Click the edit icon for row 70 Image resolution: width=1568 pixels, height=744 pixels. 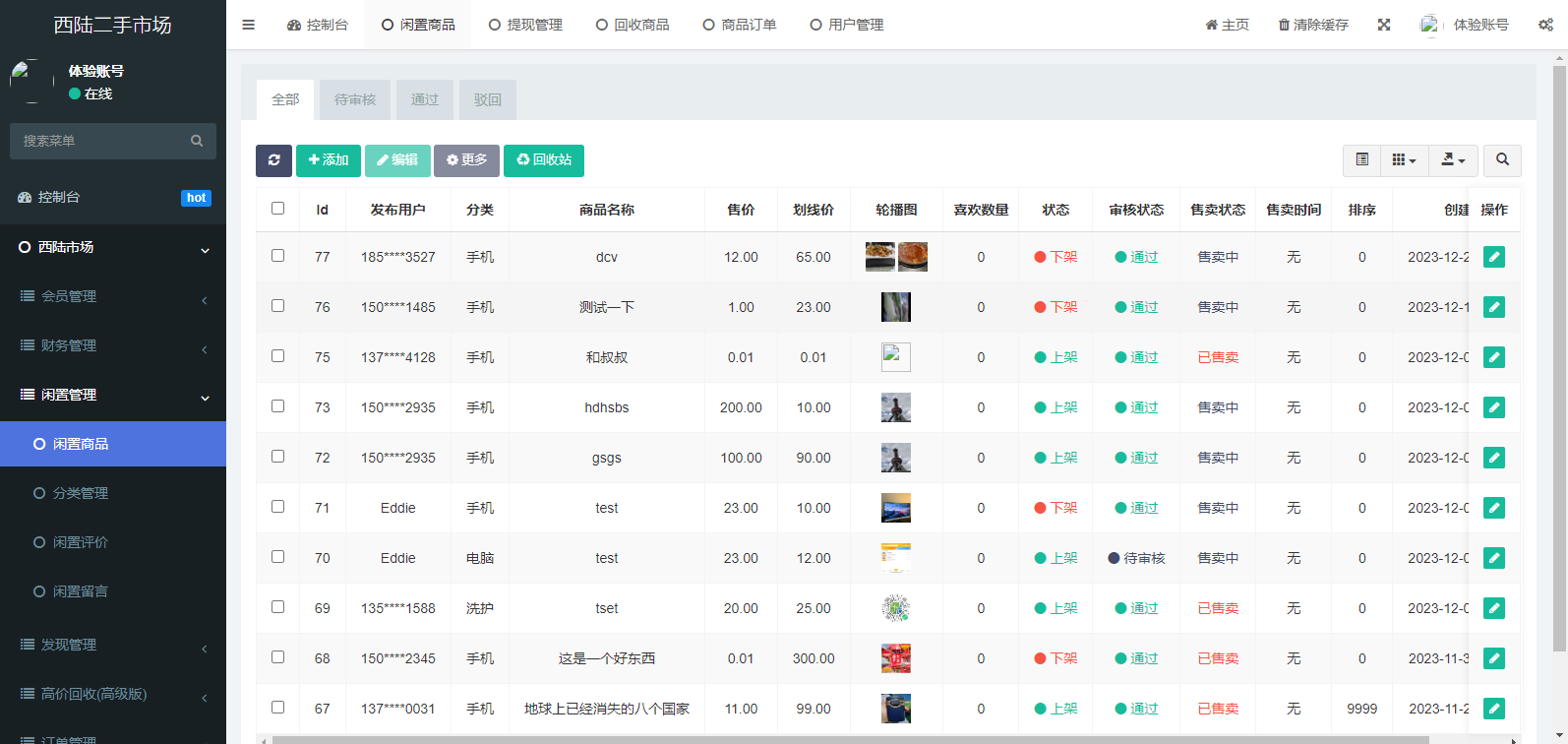coord(1493,558)
